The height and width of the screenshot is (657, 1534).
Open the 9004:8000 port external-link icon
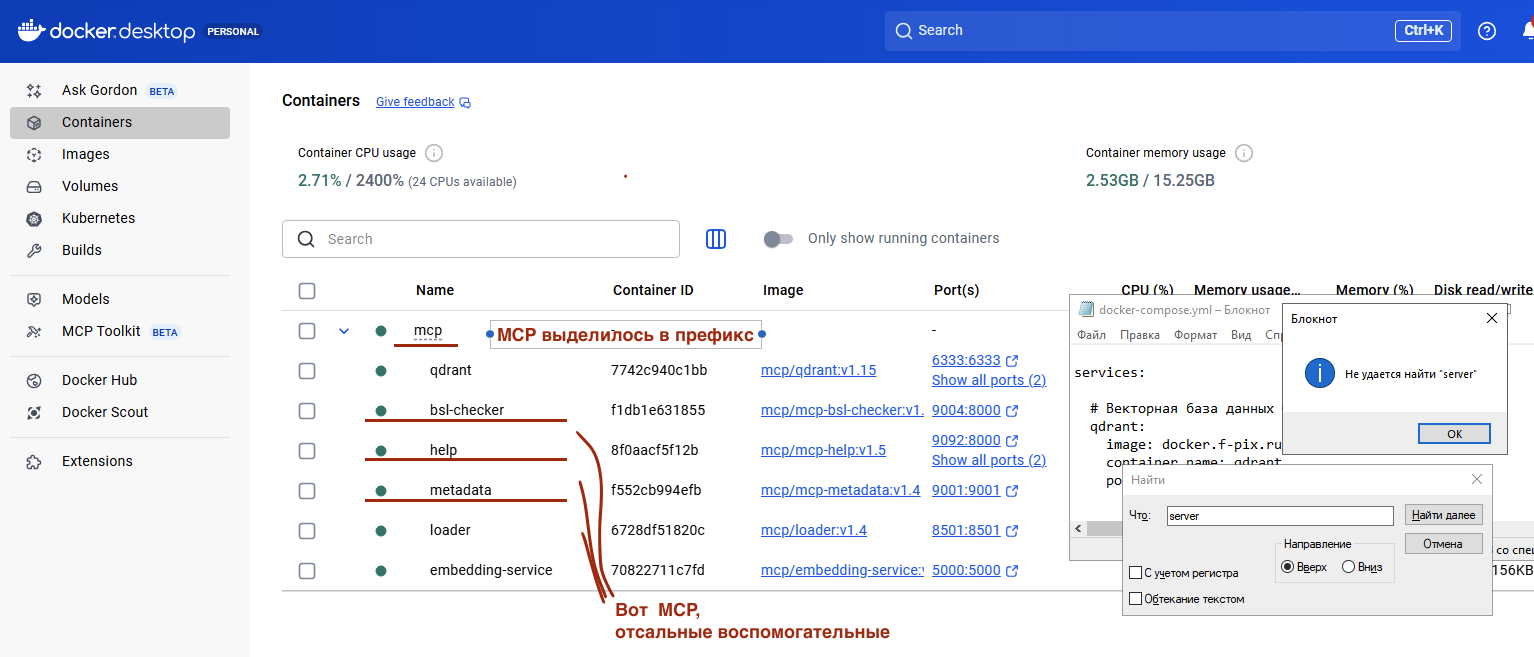pos(1012,410)
